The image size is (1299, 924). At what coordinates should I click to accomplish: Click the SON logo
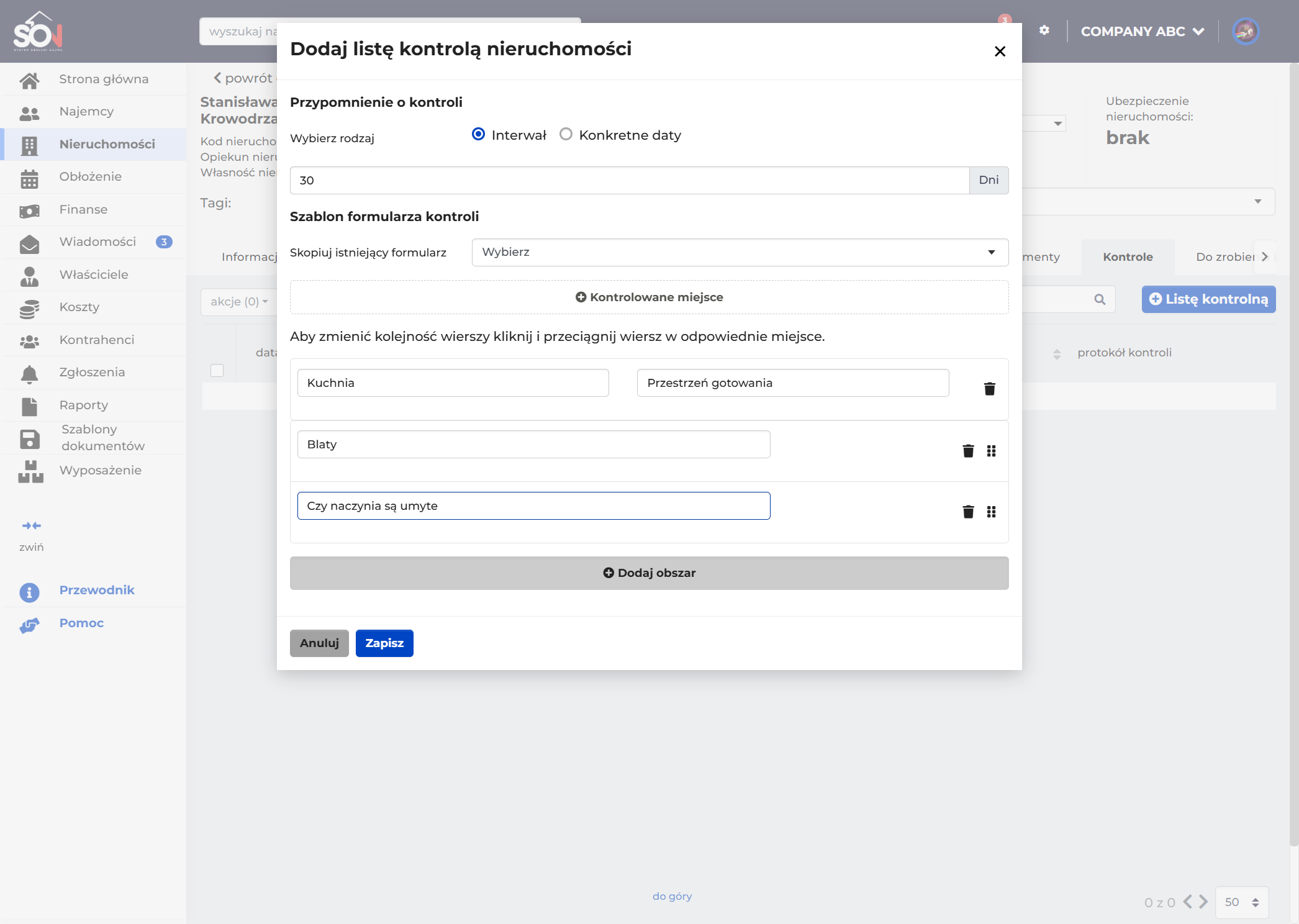[x=38, y=31]
